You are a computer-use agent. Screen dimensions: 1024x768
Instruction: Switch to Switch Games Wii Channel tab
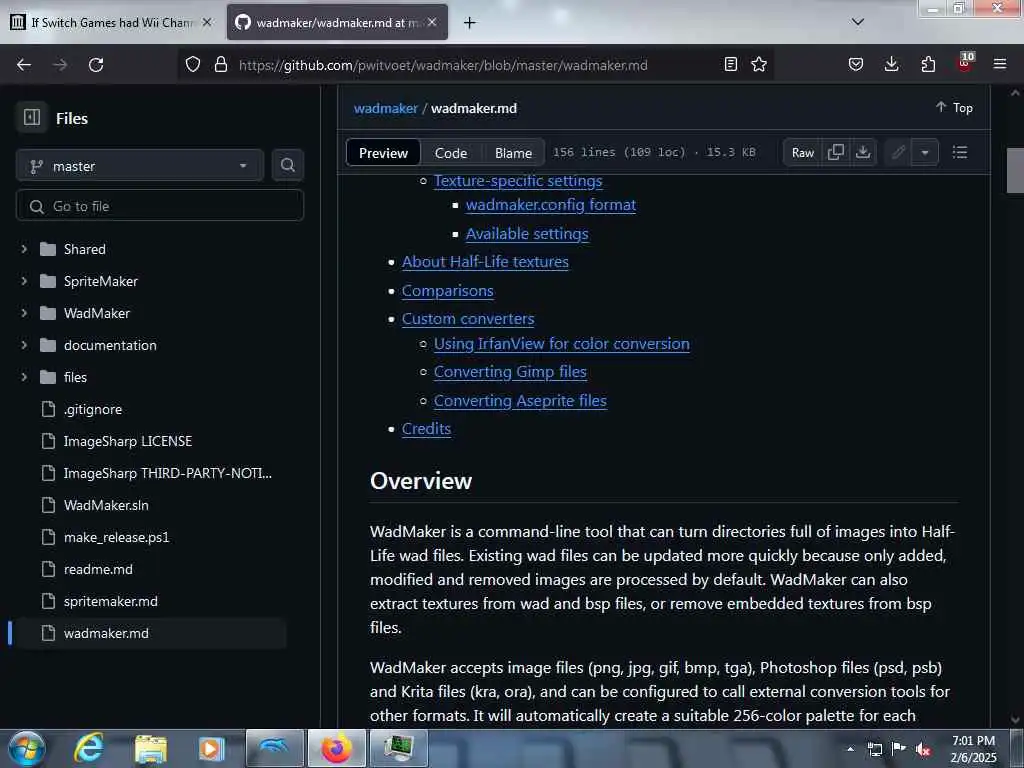pos(112,22)
